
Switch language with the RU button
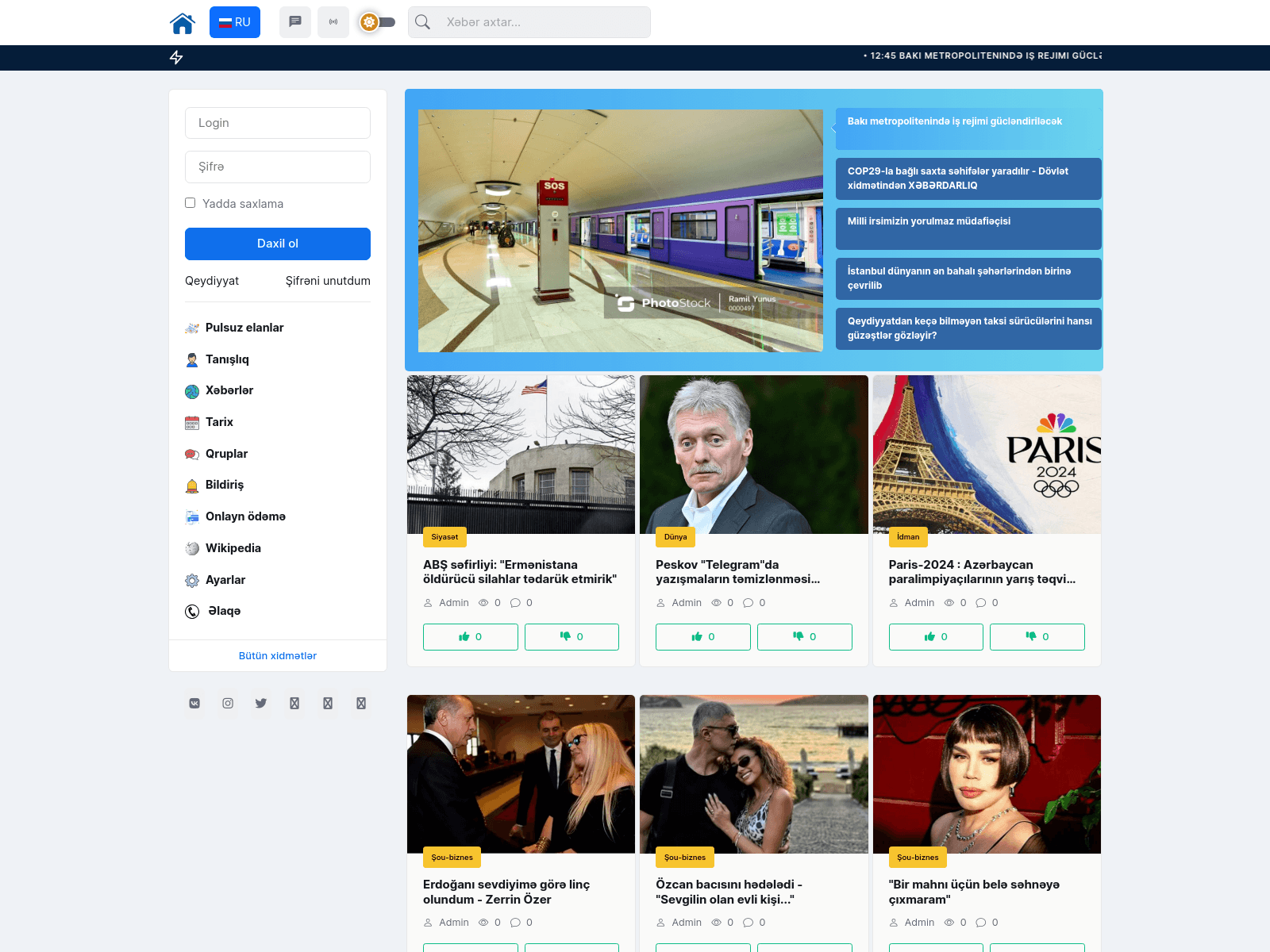click(235, 22)
